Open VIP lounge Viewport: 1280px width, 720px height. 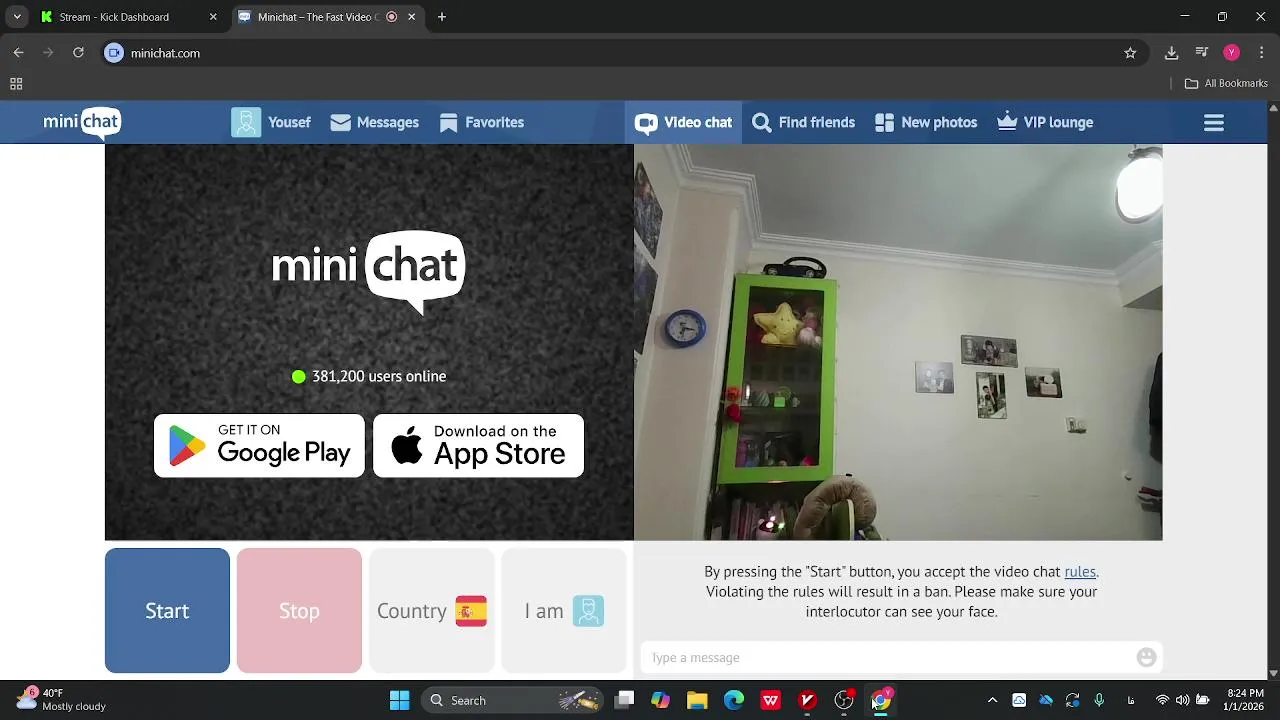click(x=1045, y=122)
